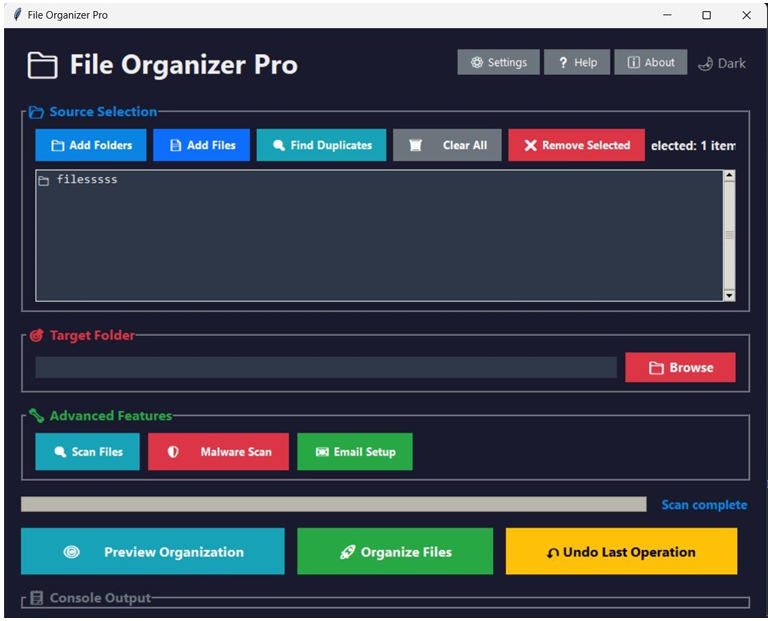Click the rocket icon in Organize Files

[x=348, y=552]
